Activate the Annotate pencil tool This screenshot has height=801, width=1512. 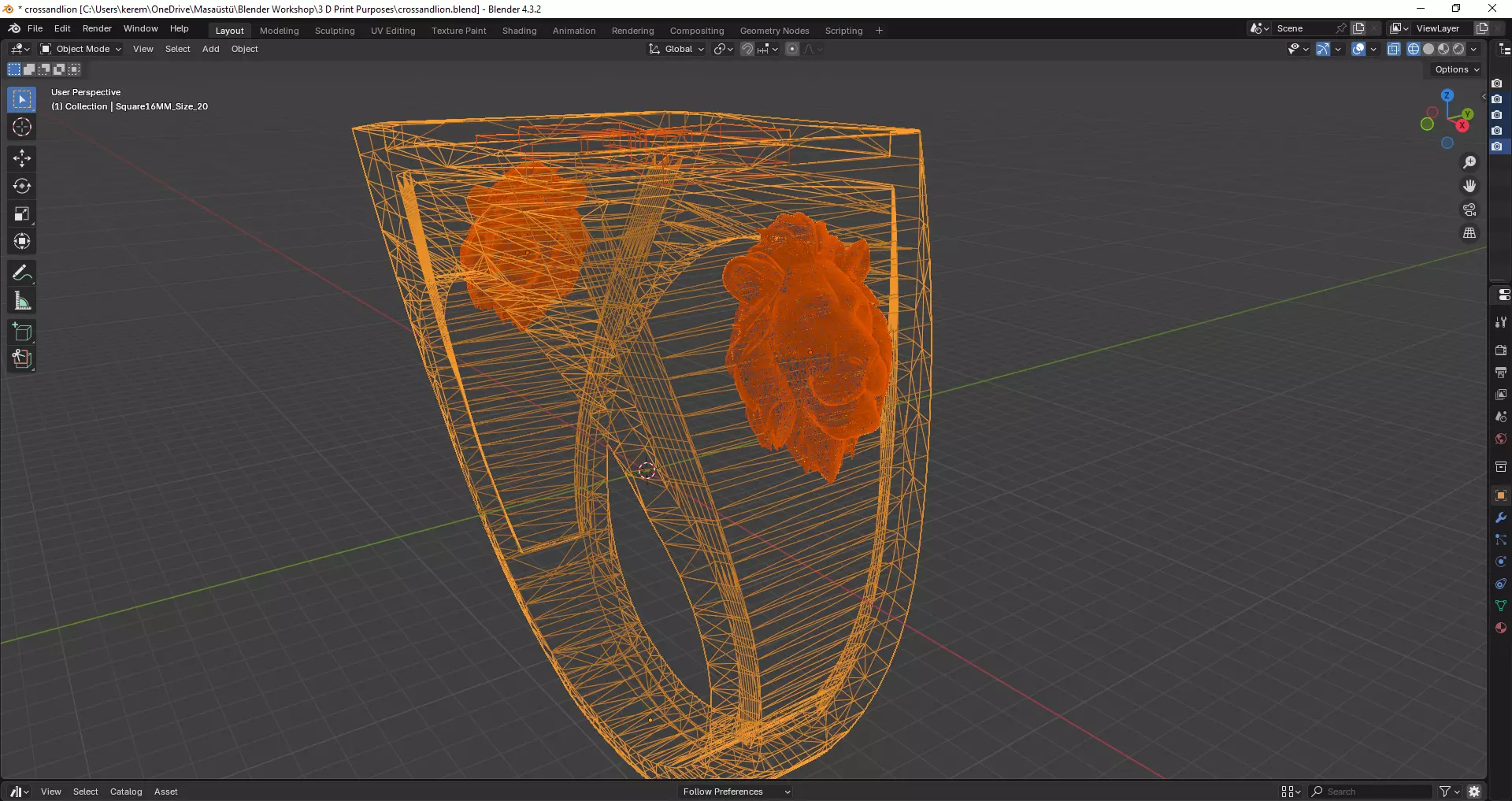coord(22,273)
